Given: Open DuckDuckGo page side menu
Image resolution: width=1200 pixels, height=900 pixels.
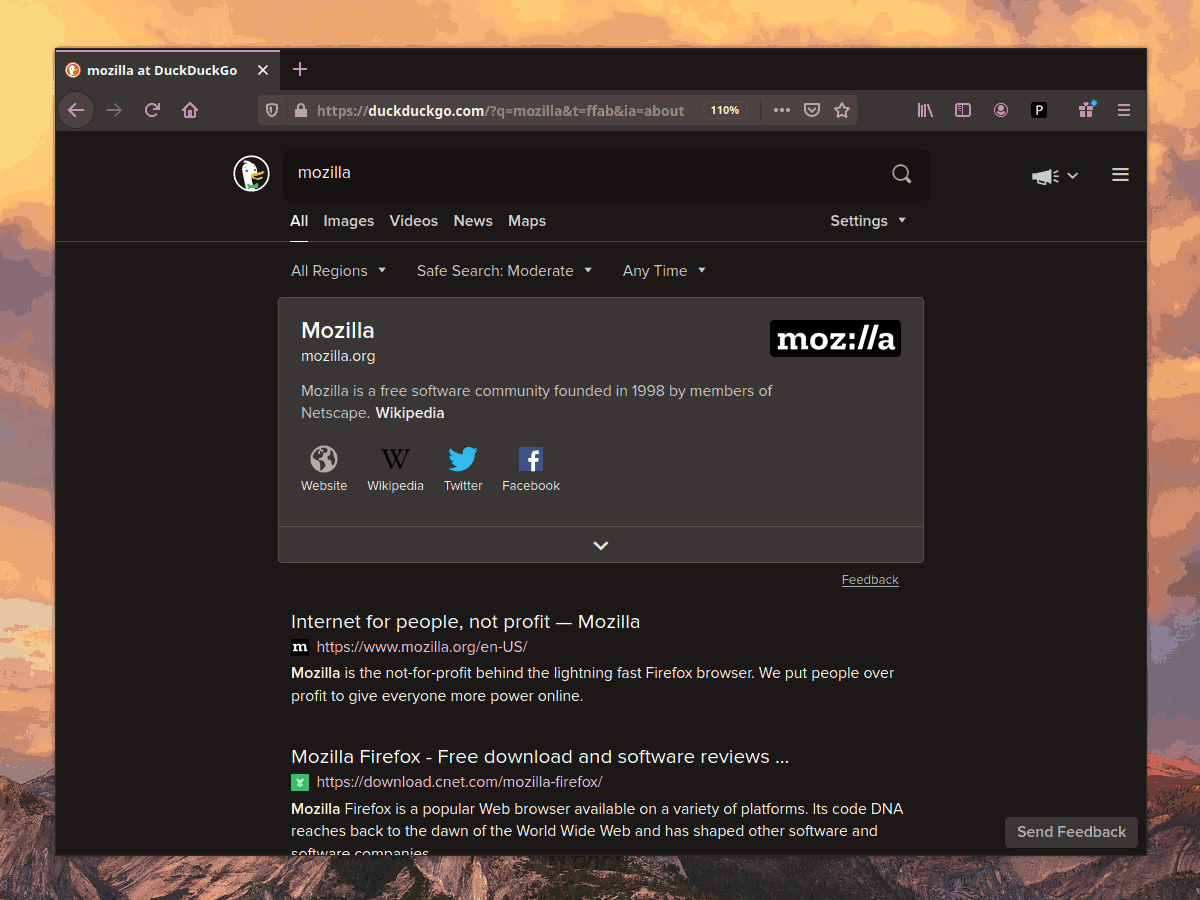Looking at the screenshot, I should [x=1120, y=175].
